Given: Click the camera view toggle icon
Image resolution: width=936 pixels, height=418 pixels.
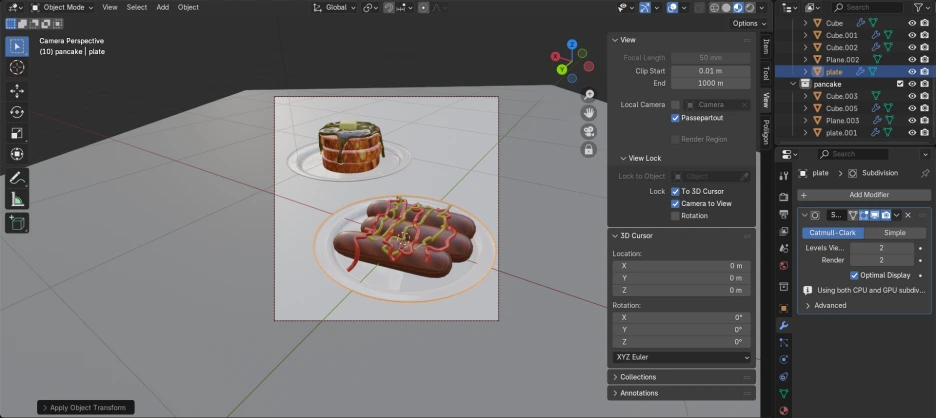Looking at the screenshot, I should 589,130.
